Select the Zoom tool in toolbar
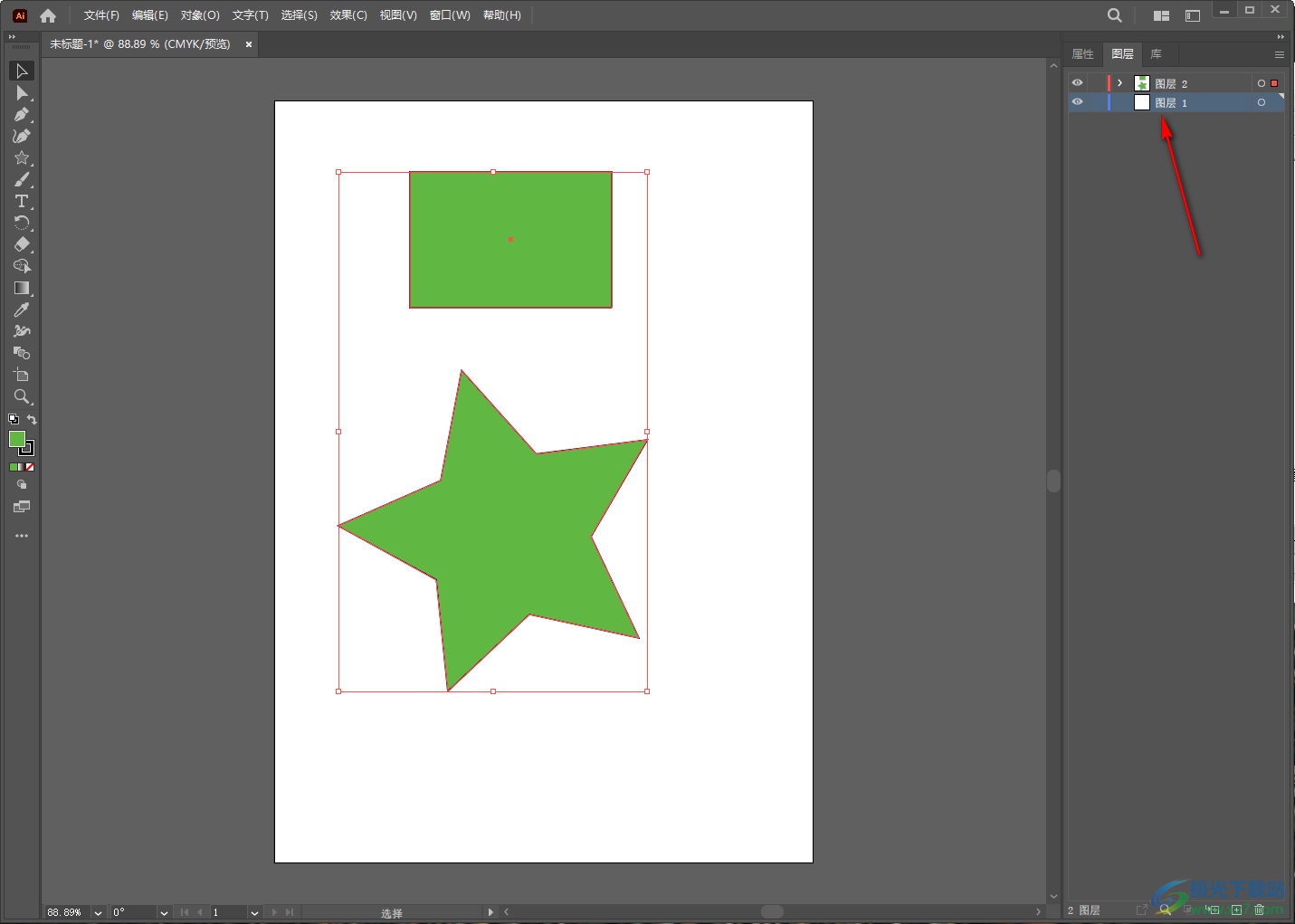 [x=22, y=396]
